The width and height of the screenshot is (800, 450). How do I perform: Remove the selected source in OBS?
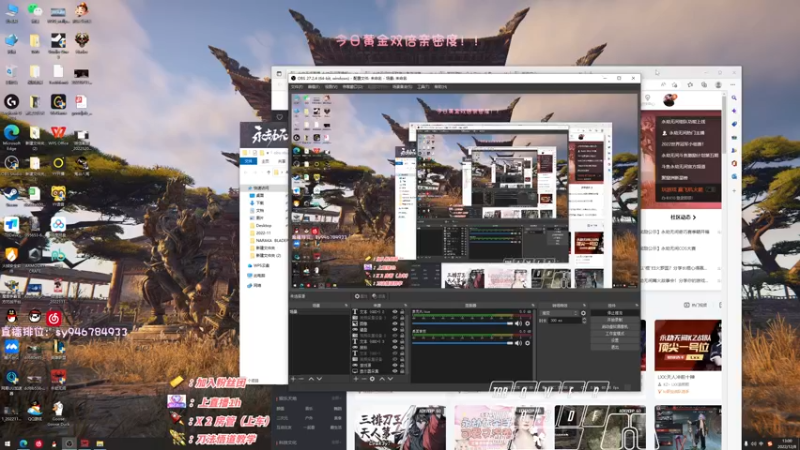point(364,379)
